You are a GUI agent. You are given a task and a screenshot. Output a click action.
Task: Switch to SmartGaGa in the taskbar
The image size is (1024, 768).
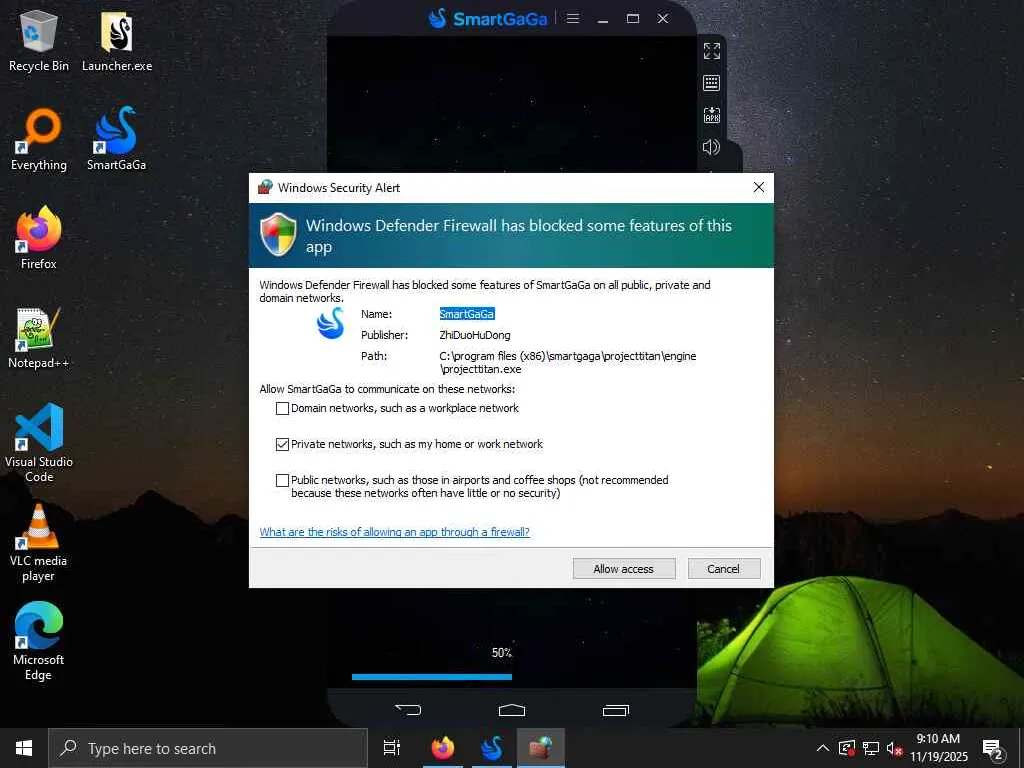(x=491, y=748)
